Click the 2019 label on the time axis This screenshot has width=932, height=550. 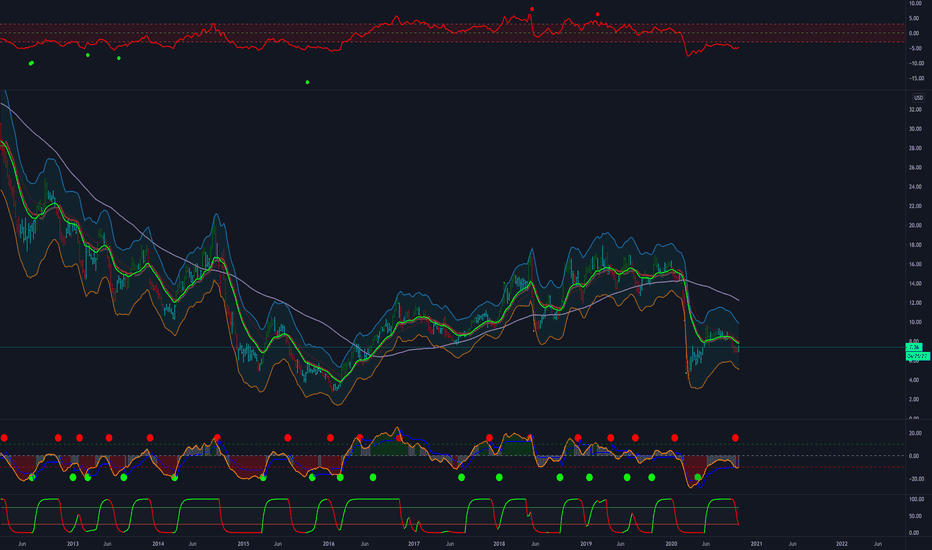pos(586,543)
